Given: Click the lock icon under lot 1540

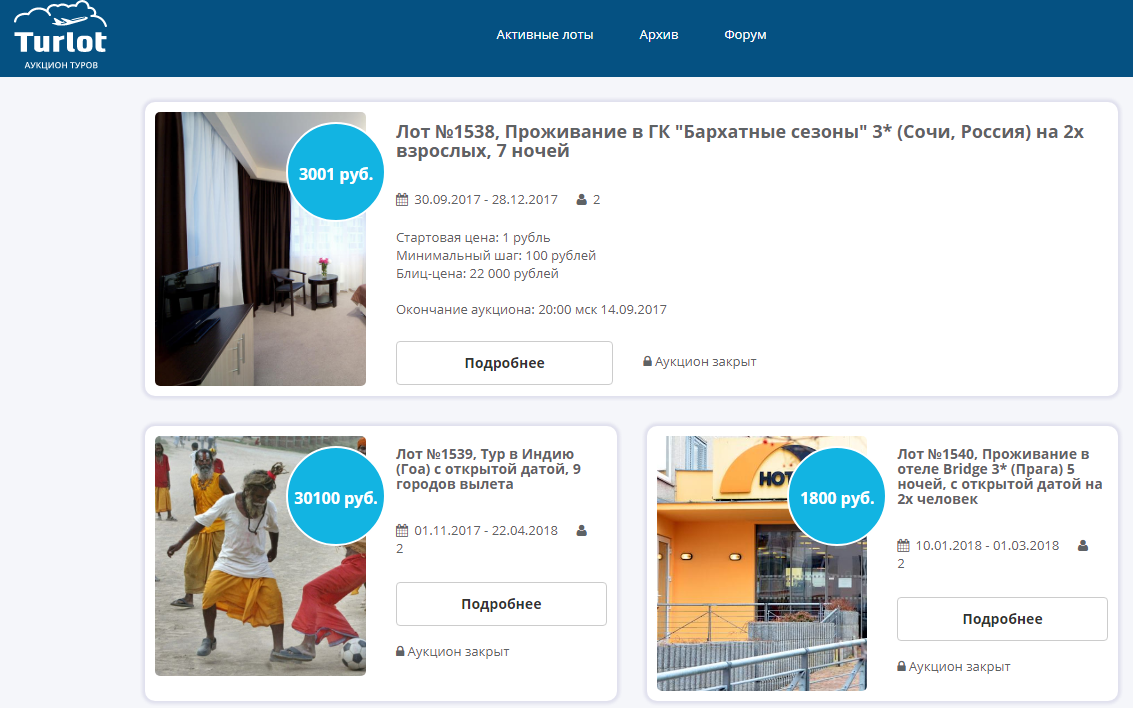Looking at the screenshot, I should click(x=901, y=666).
